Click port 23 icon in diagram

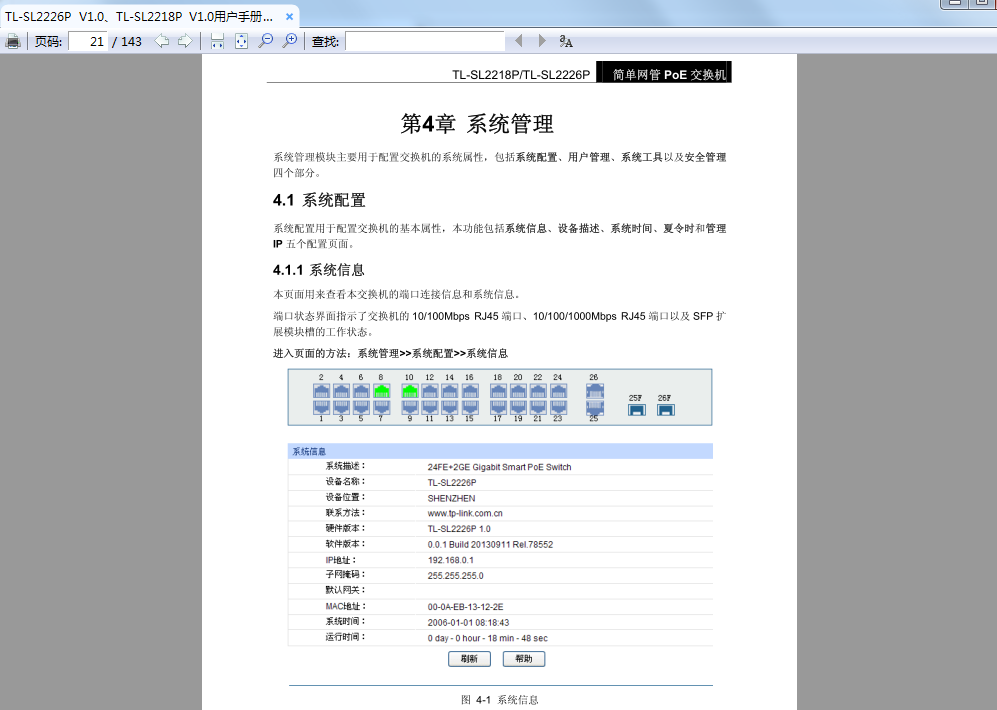pos(559,407)
